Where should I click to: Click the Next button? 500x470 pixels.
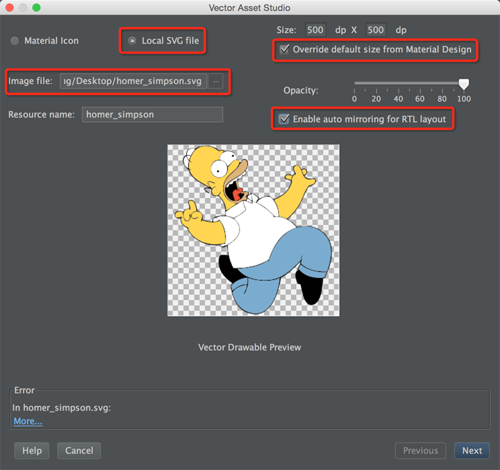click(472, 451)
